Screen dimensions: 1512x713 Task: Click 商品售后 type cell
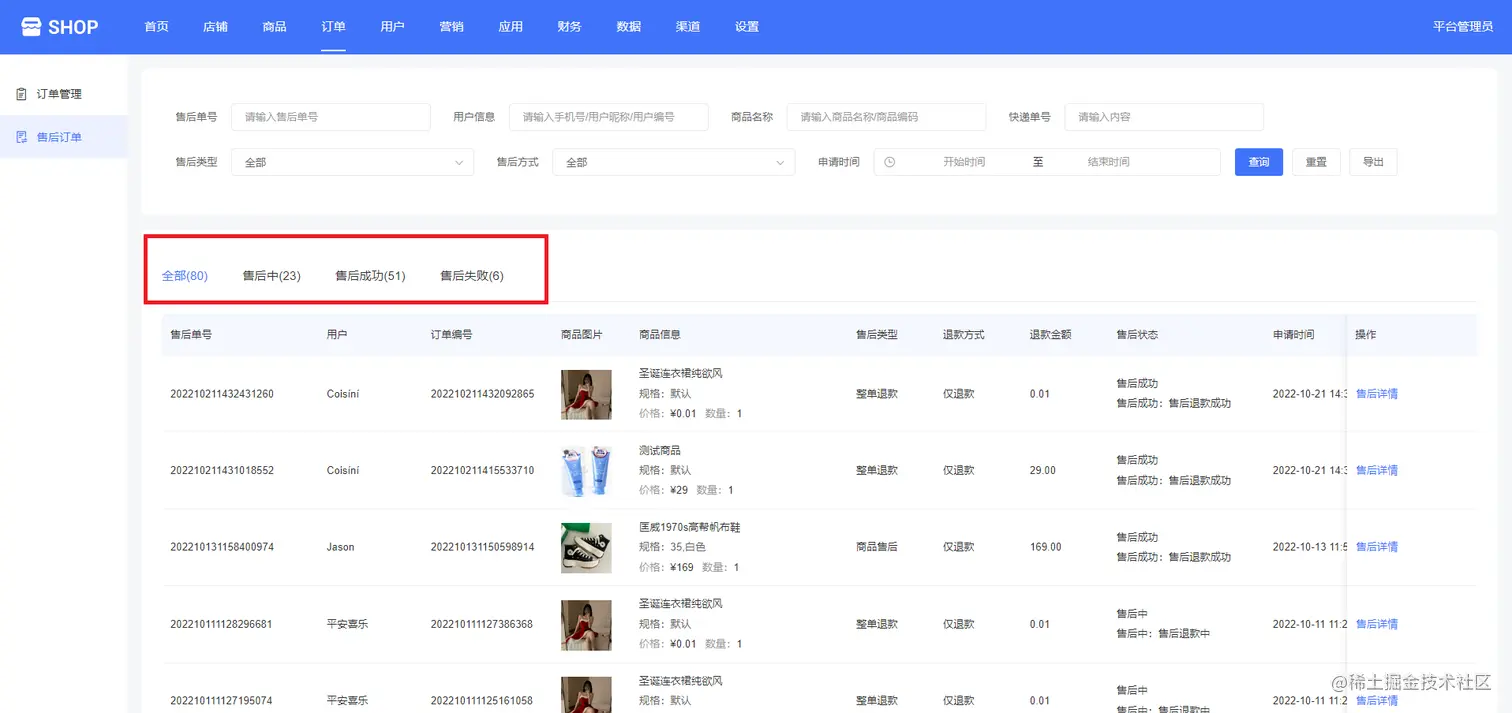[877, 547]
